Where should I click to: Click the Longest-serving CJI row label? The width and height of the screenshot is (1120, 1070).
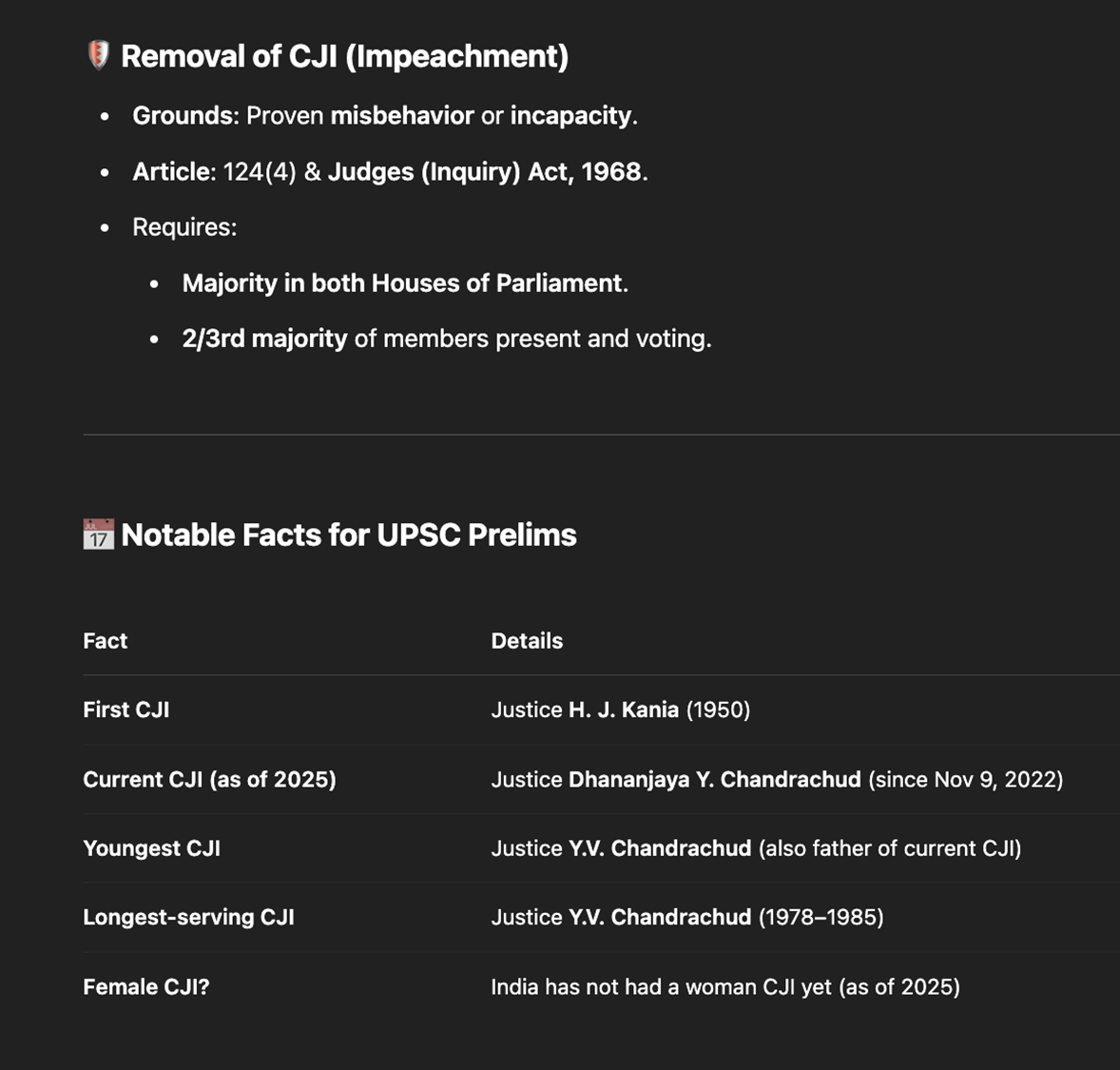[188, 917]
